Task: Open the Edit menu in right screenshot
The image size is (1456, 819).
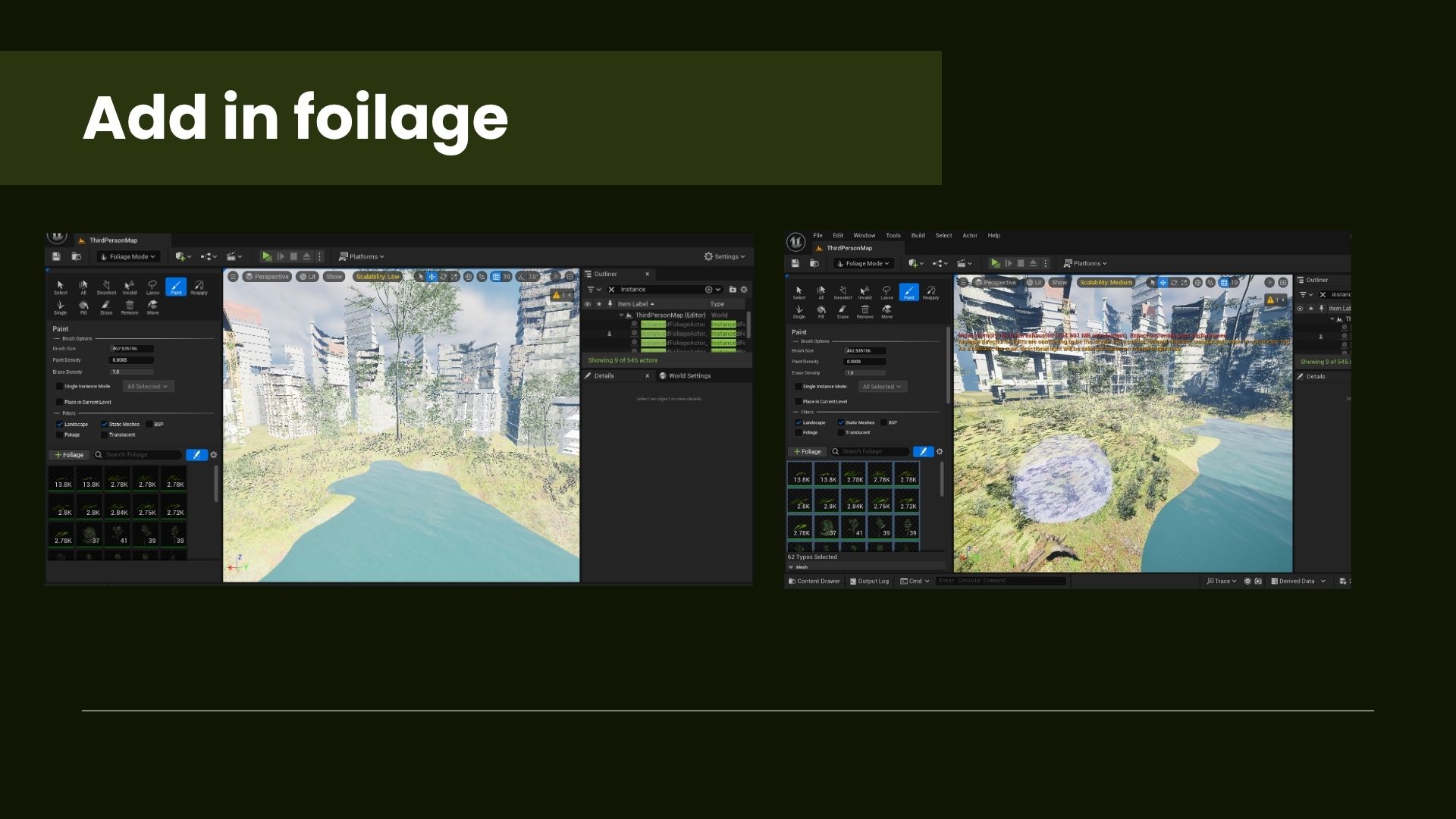Action: [x=838, y=235]
